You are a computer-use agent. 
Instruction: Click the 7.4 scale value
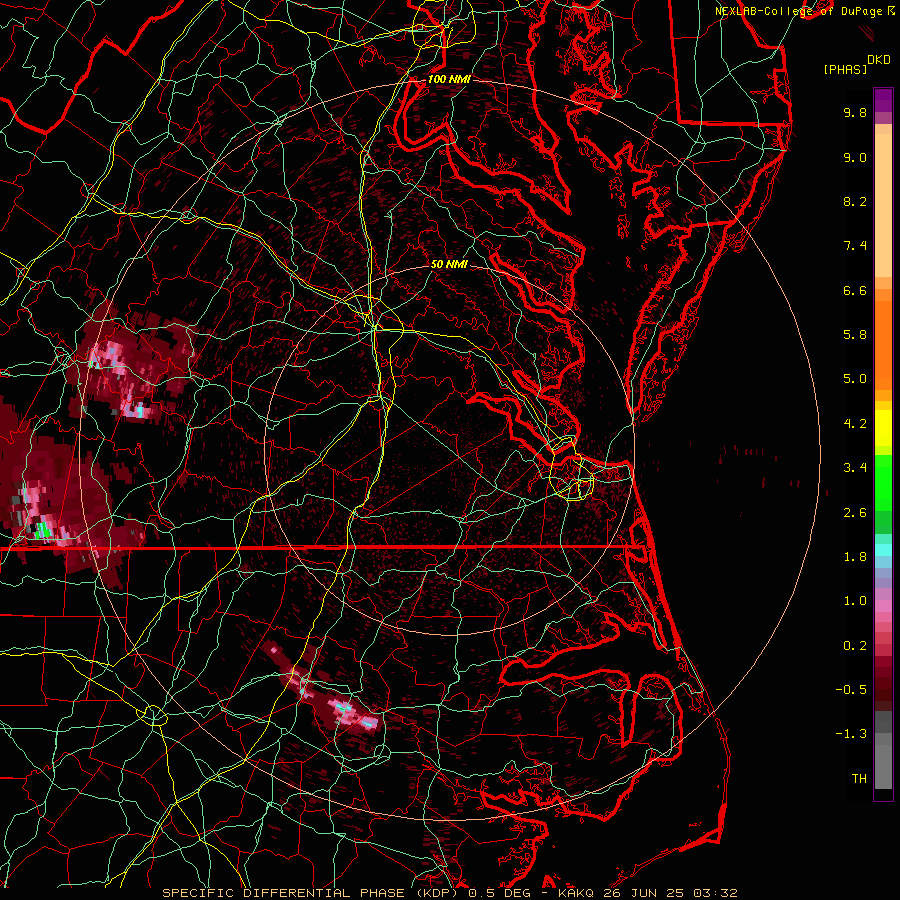(x=855, y=246)
